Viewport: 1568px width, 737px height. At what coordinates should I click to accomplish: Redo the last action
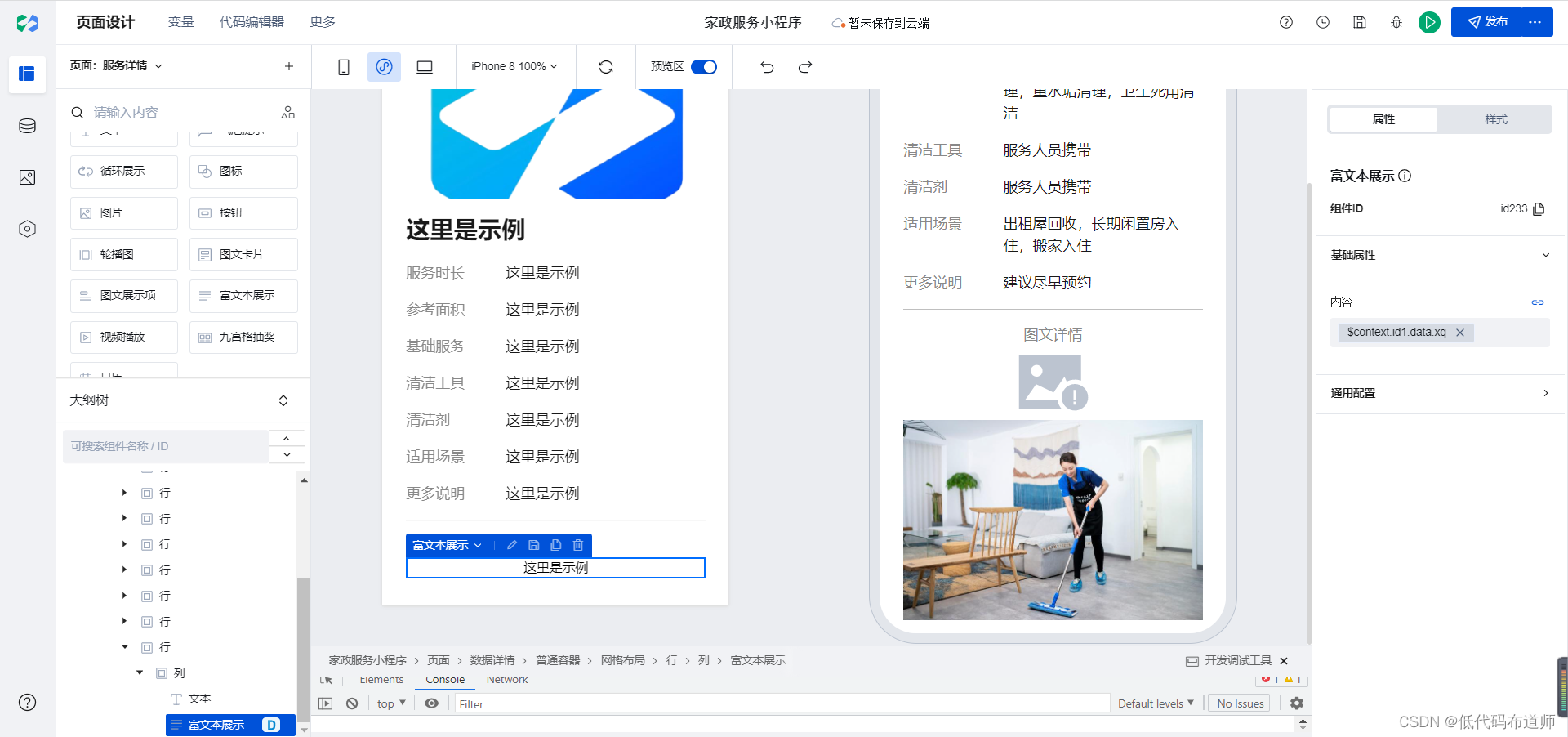[805, 67]
